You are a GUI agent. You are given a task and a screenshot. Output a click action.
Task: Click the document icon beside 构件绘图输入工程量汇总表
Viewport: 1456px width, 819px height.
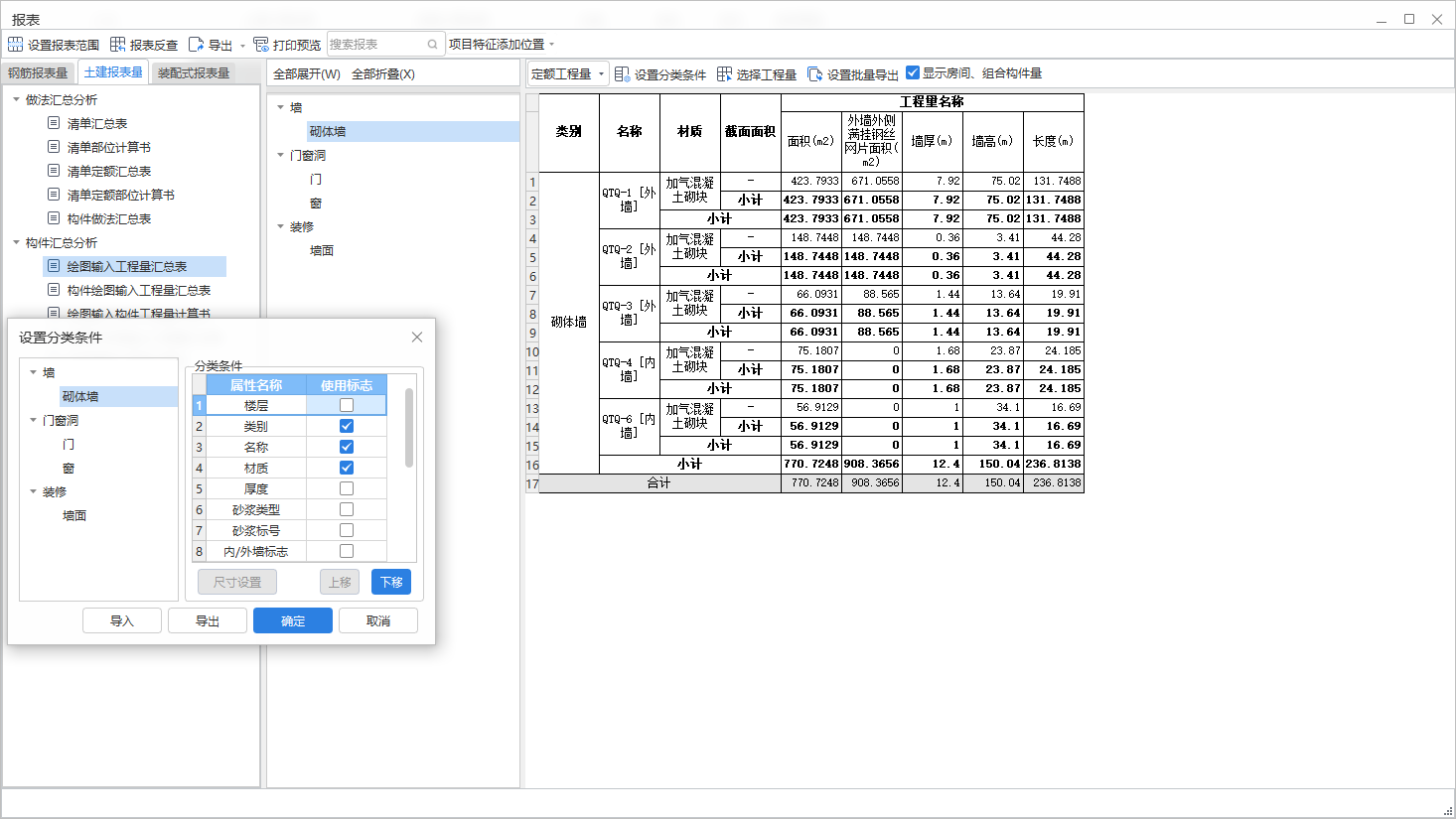54,290
